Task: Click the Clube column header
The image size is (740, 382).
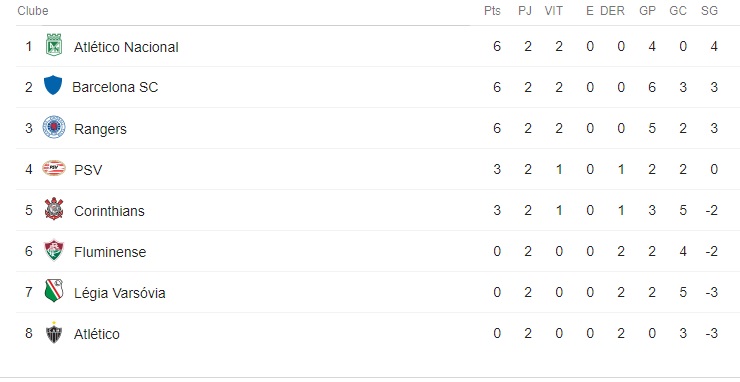Action: [x=33, y=11]
